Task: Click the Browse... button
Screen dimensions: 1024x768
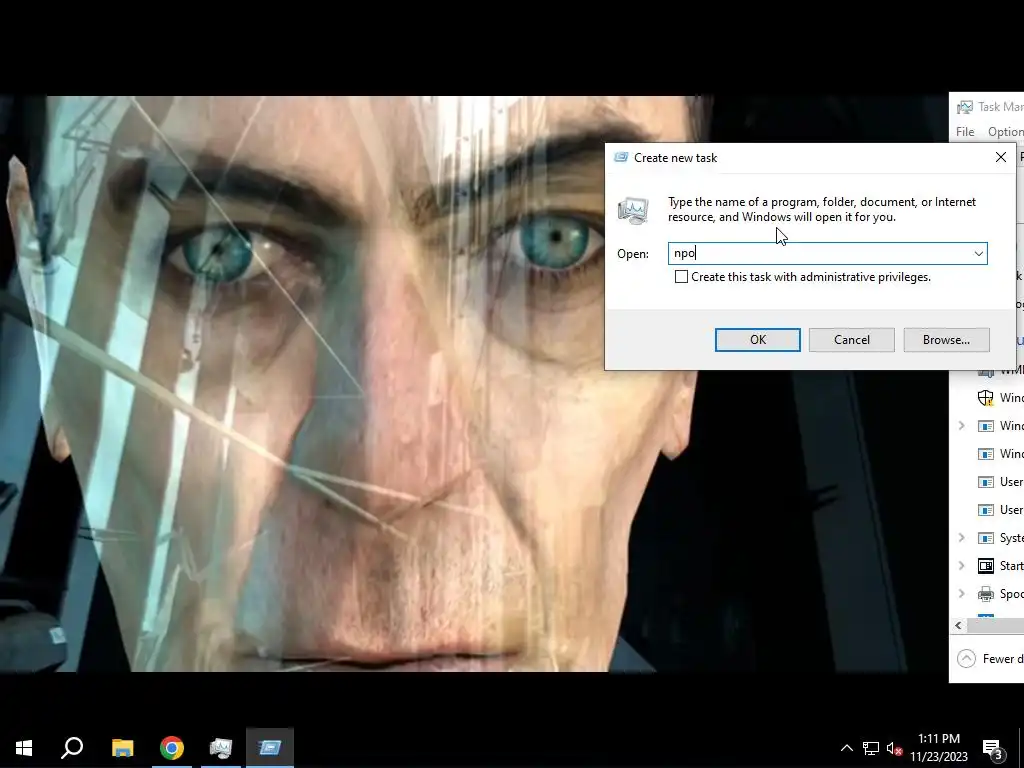Action: coord(946,340)
